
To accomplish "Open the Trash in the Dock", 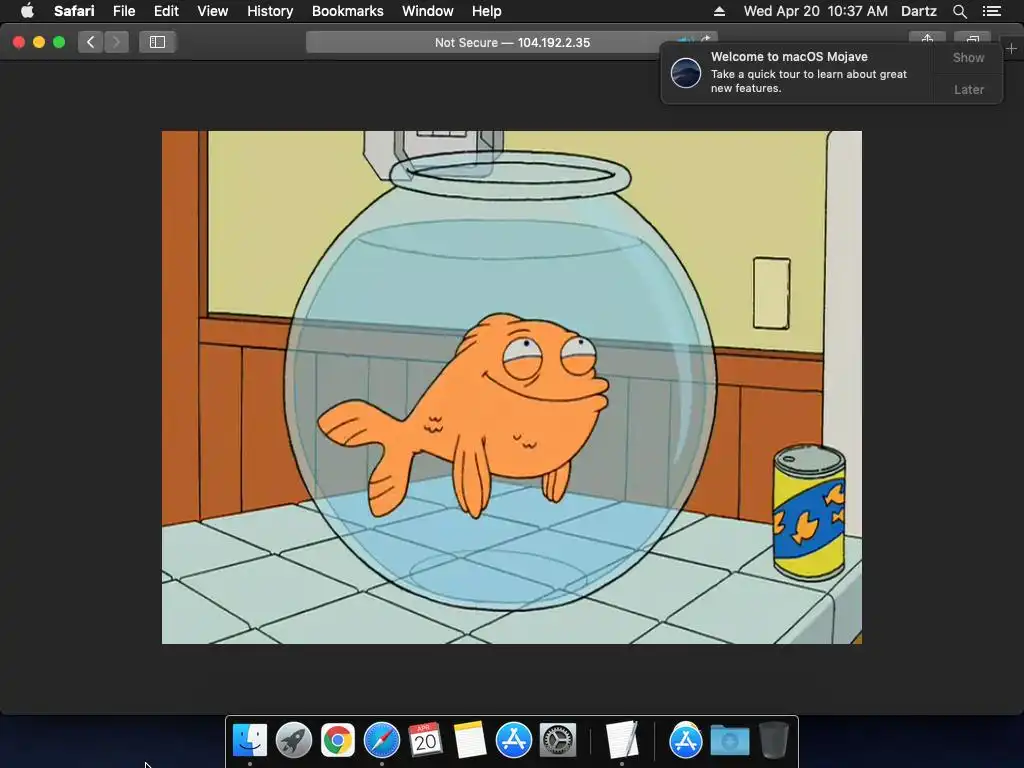I will pyautogui.click(x=773, y=739).
